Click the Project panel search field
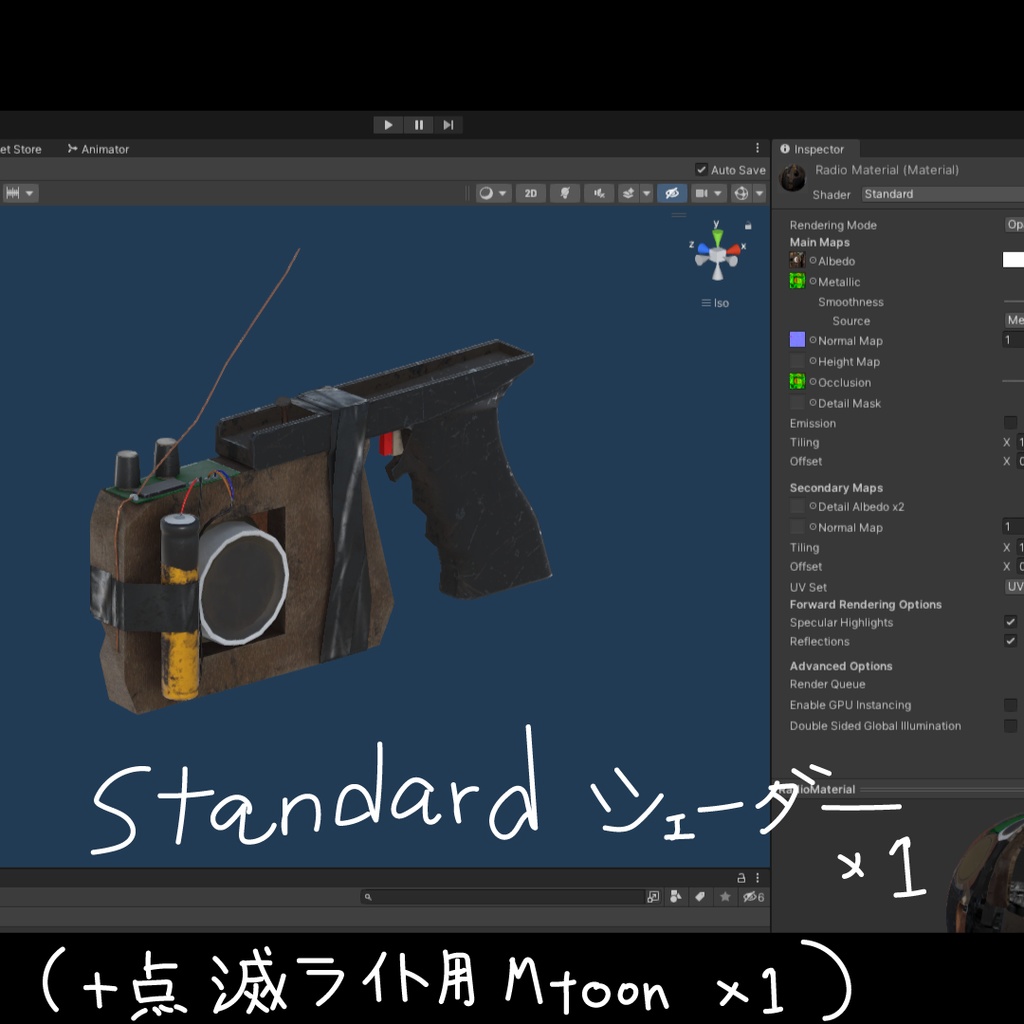The height and width of the screenshot is (1024, 1024). [502, 897]
